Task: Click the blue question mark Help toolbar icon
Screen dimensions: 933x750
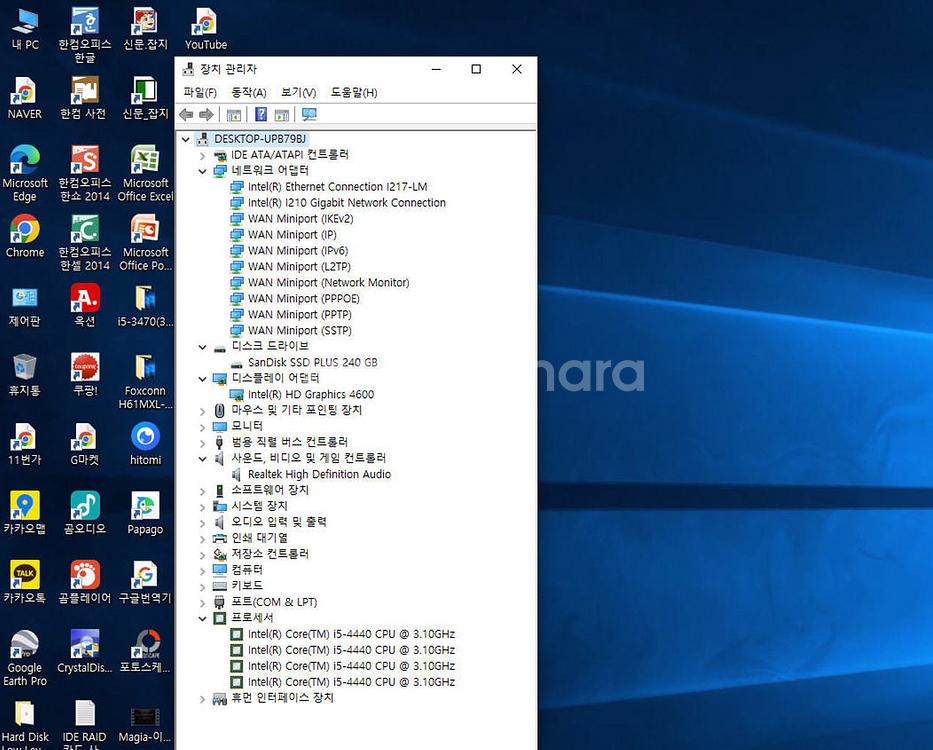Action: pos(261,114)
